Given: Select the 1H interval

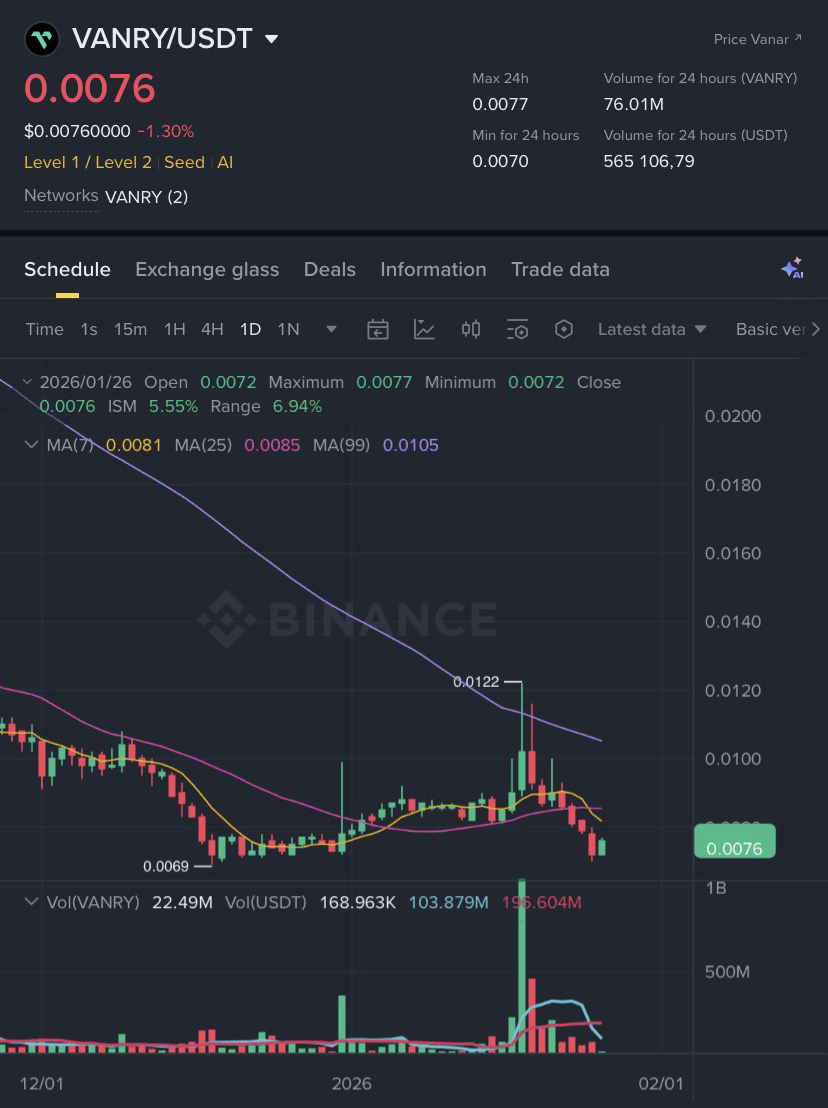Looking at the screenshot, I should 175,329.
